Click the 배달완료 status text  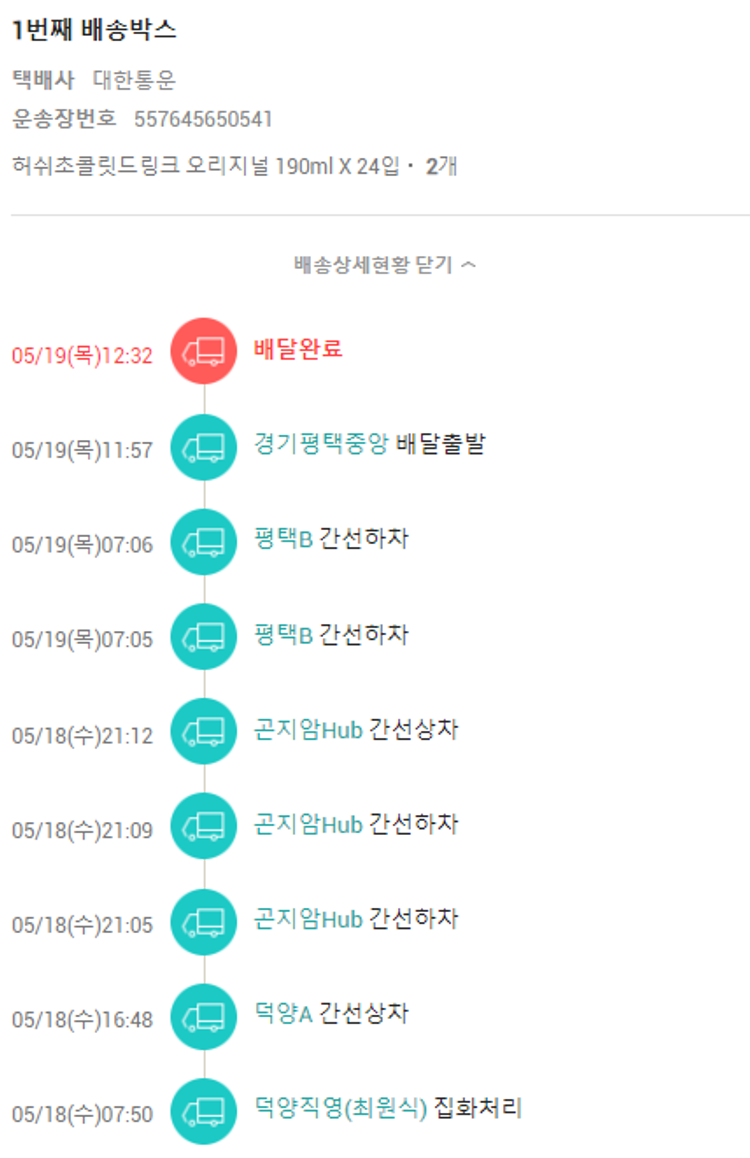[x=298, y=349]
